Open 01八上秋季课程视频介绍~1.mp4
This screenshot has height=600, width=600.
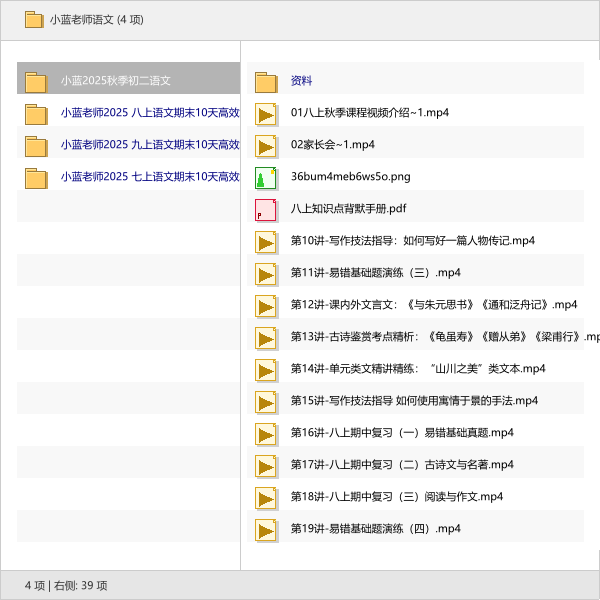click(x=369, y=113)
